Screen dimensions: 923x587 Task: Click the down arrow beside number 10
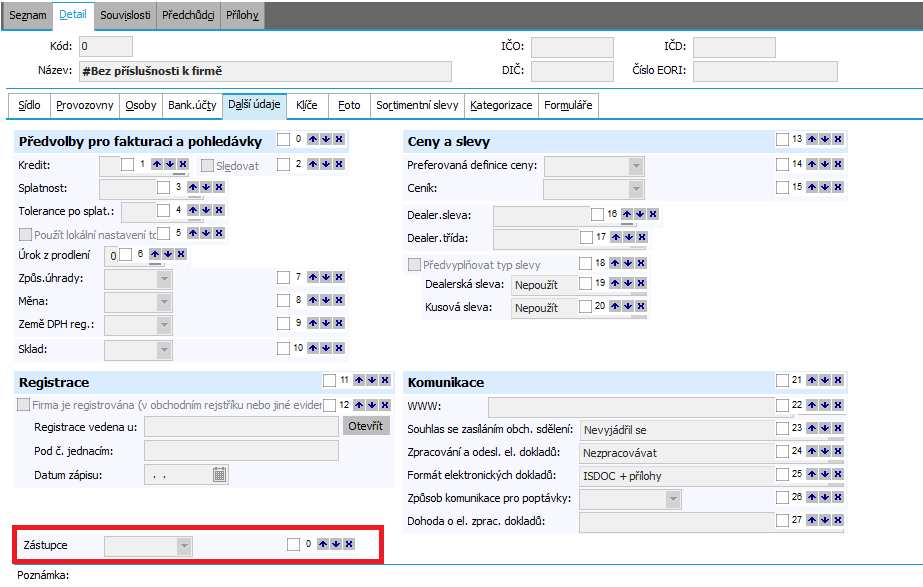coord(326,348)
